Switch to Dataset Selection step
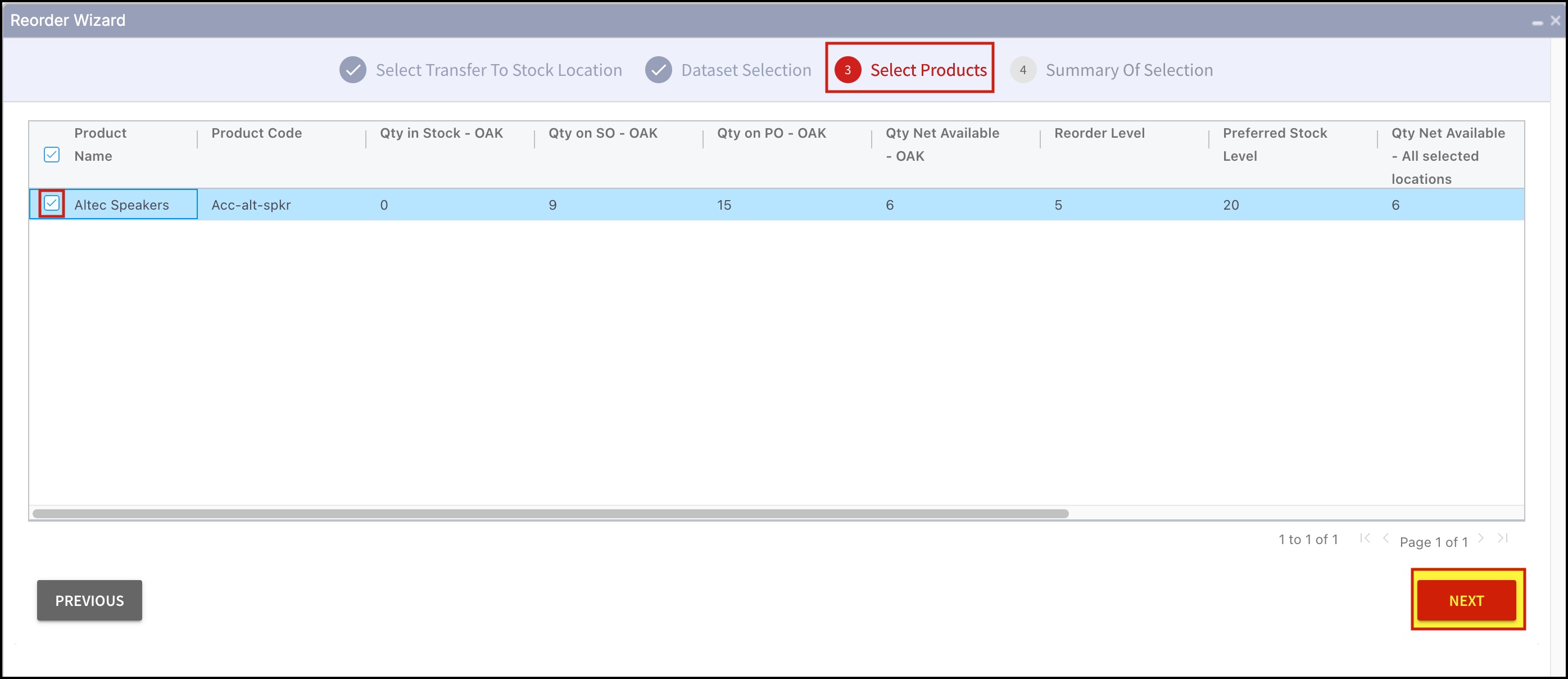The height and width of the screenshot is (679, 1568). (x=746, y=70)
